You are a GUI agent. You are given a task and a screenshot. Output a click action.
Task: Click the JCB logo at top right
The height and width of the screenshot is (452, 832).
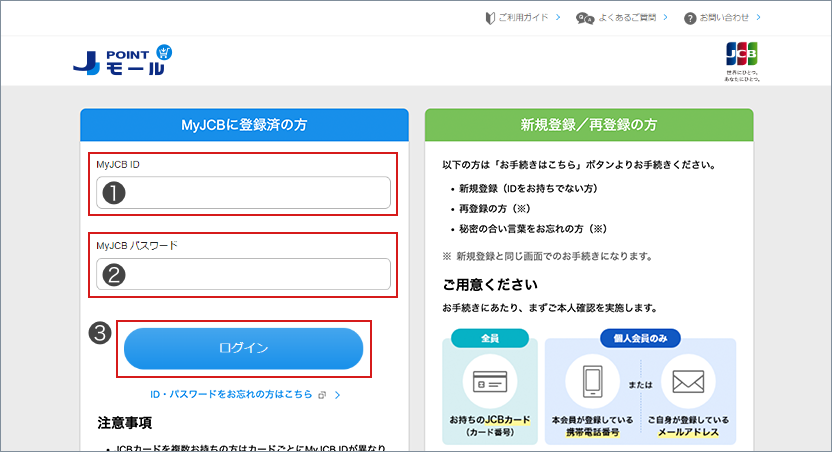[x=741, y=54]
